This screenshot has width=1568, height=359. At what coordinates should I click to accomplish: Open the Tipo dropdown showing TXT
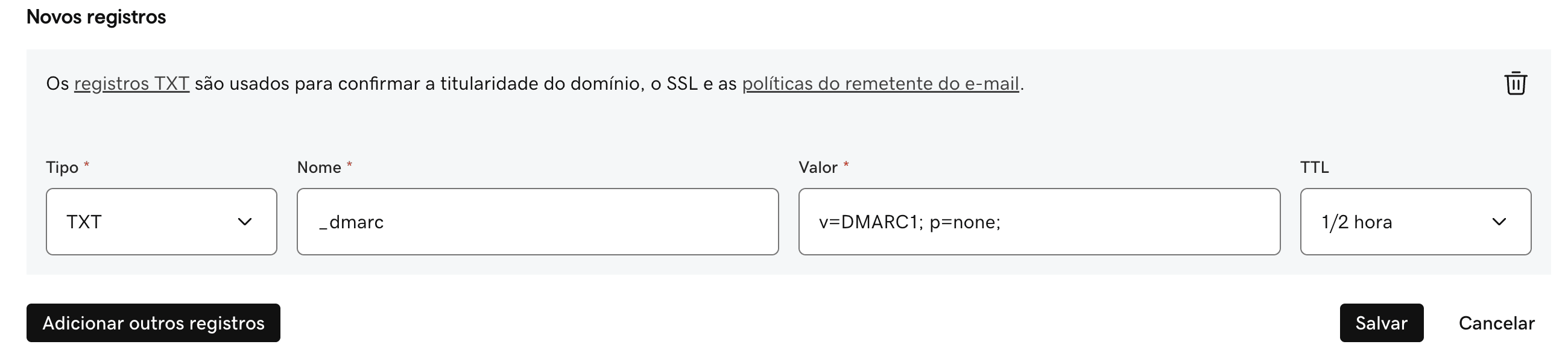click(x=160, y=222)
